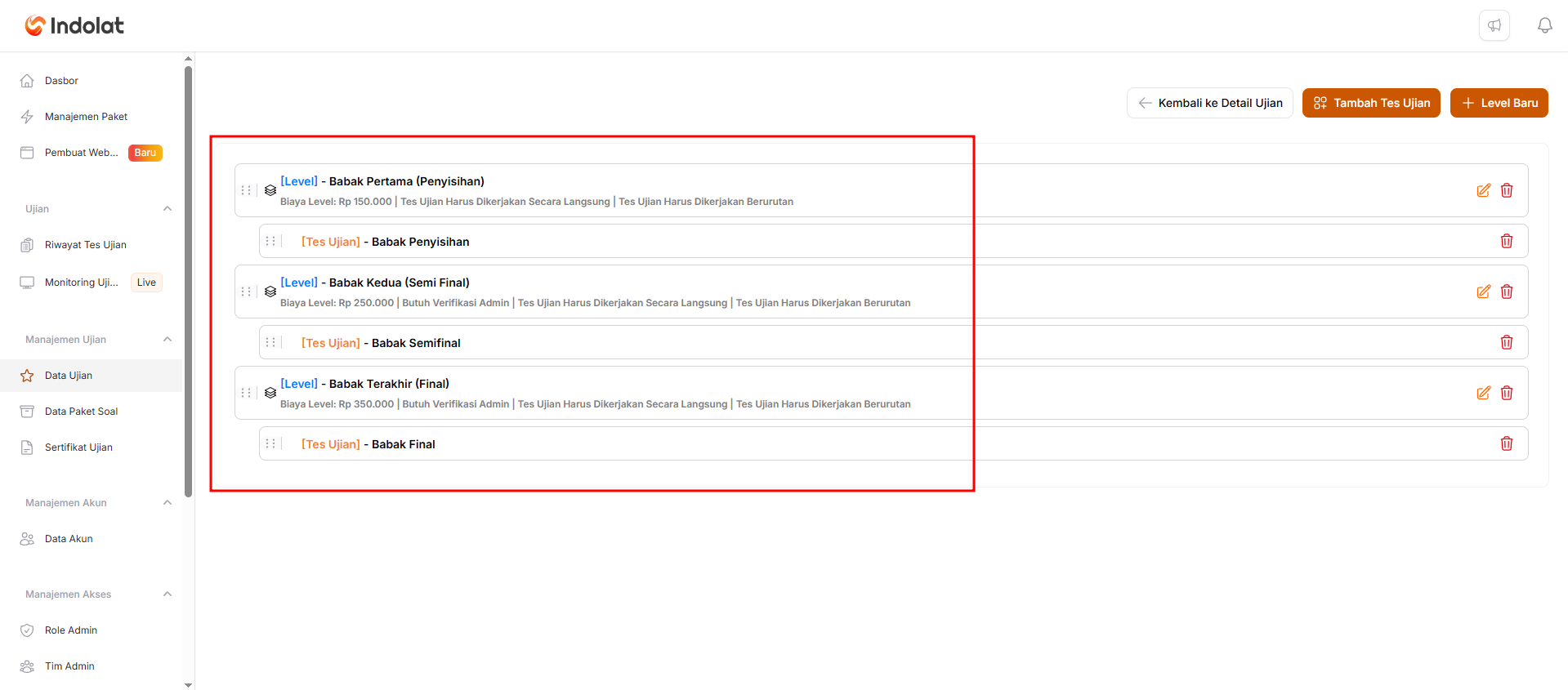
Task: Edit the Babak Pertama (Penyisihan) level
Action: (1484, 190)
